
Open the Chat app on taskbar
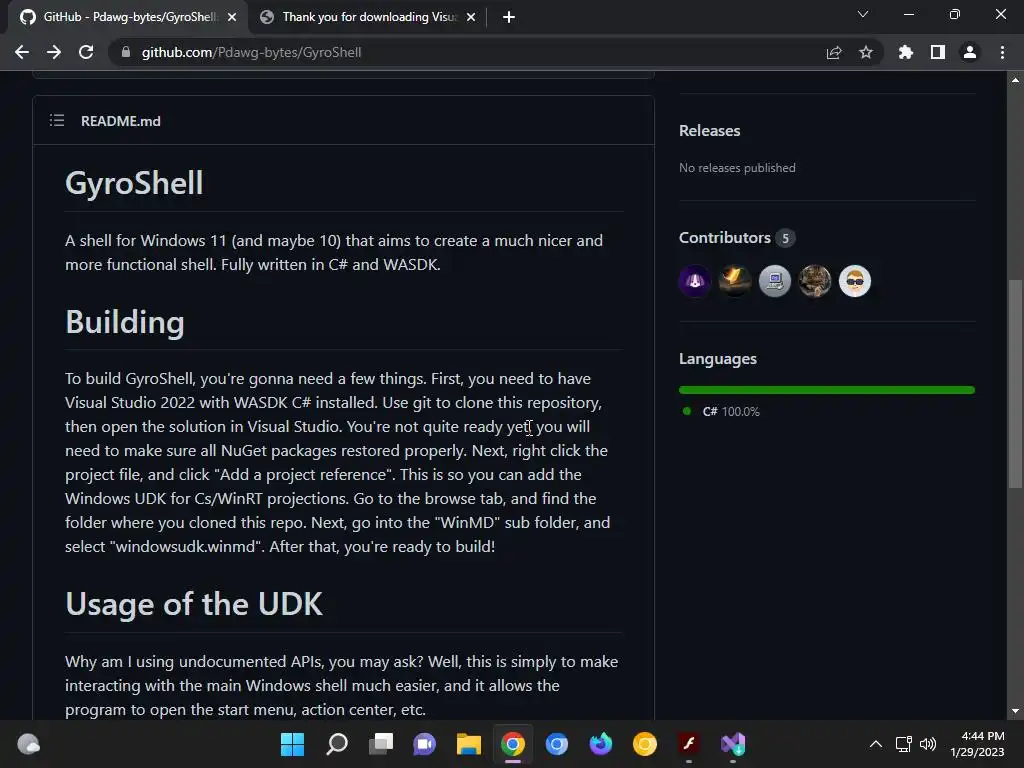coord(424,744)
